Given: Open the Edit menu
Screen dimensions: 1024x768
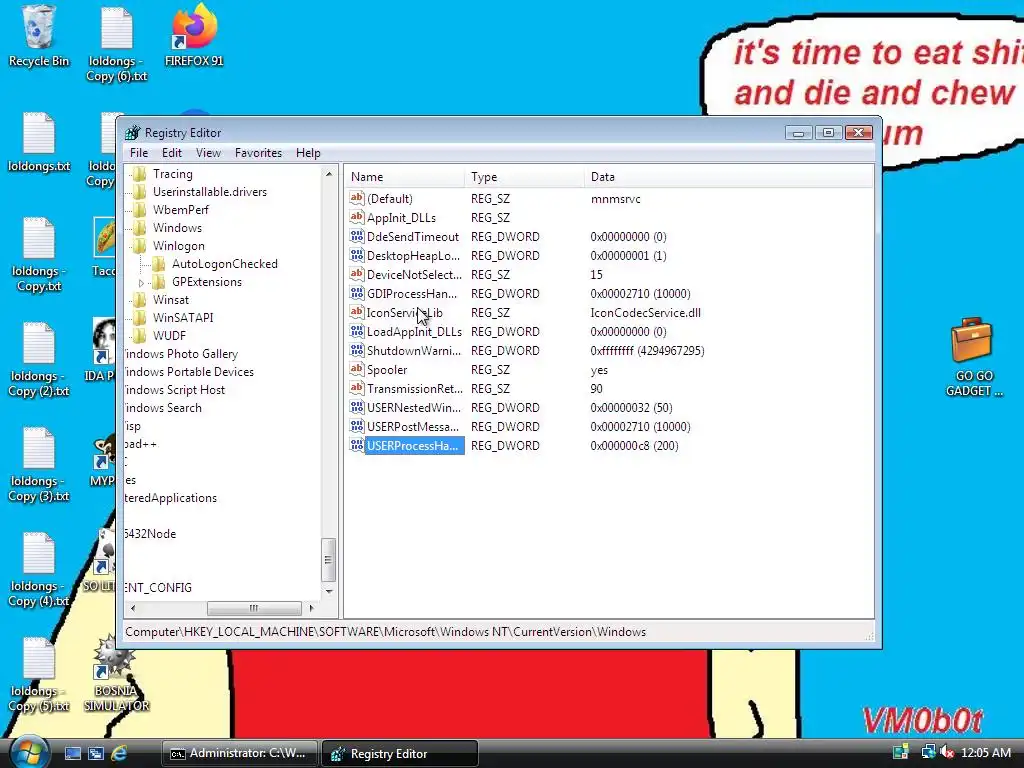Looking at the screenshot, I should [x=172, y=153].
